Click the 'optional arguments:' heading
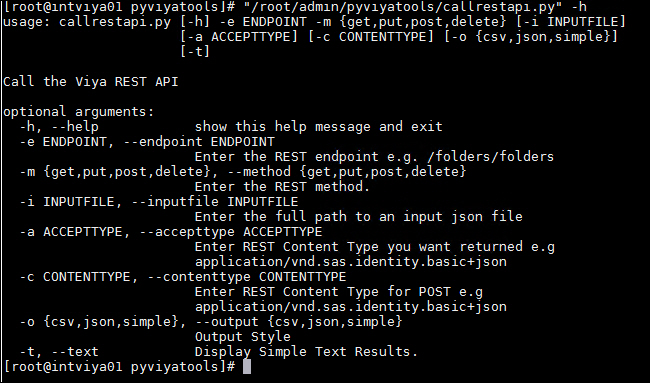 (79, 112)
